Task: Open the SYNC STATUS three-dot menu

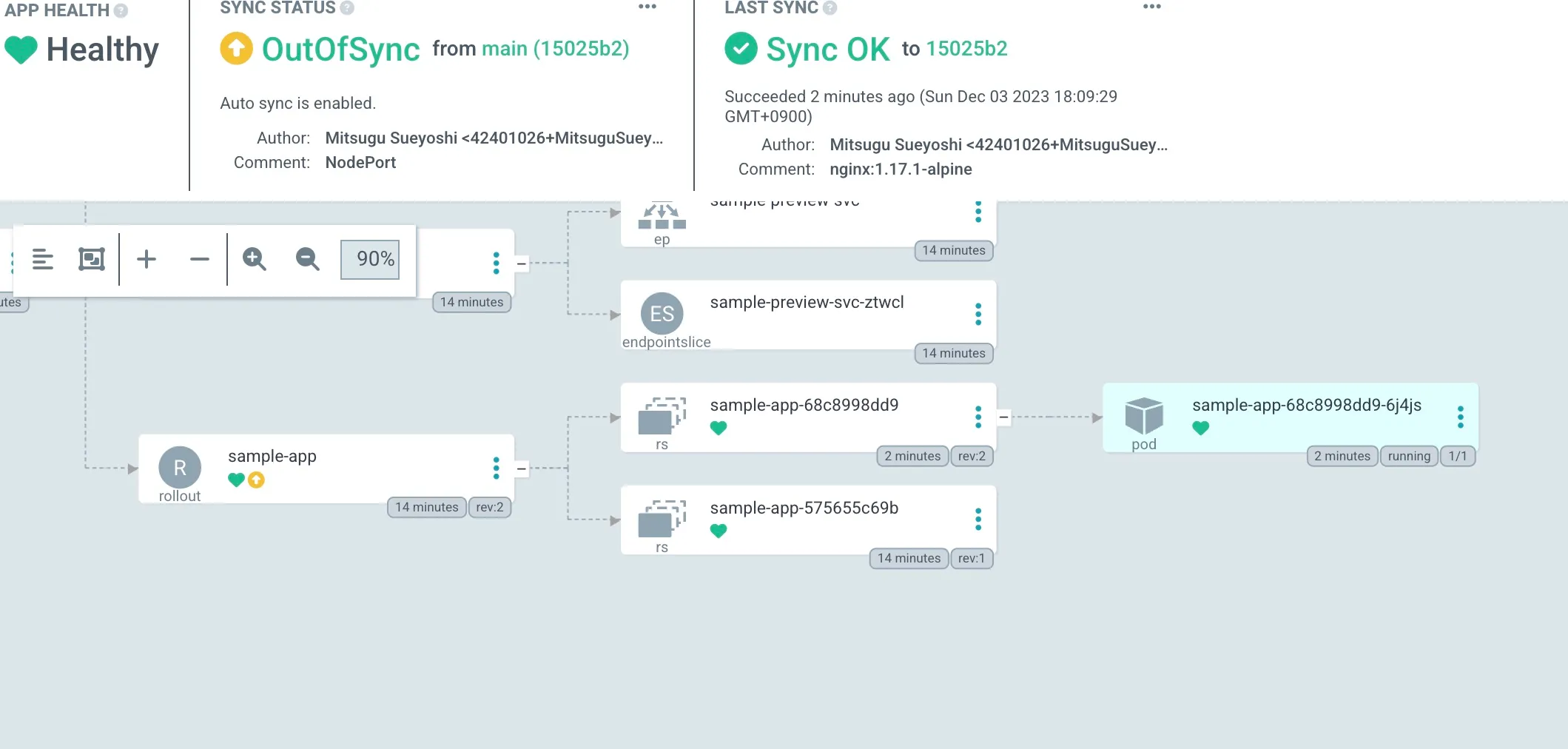Action: (x=647, y=7)
